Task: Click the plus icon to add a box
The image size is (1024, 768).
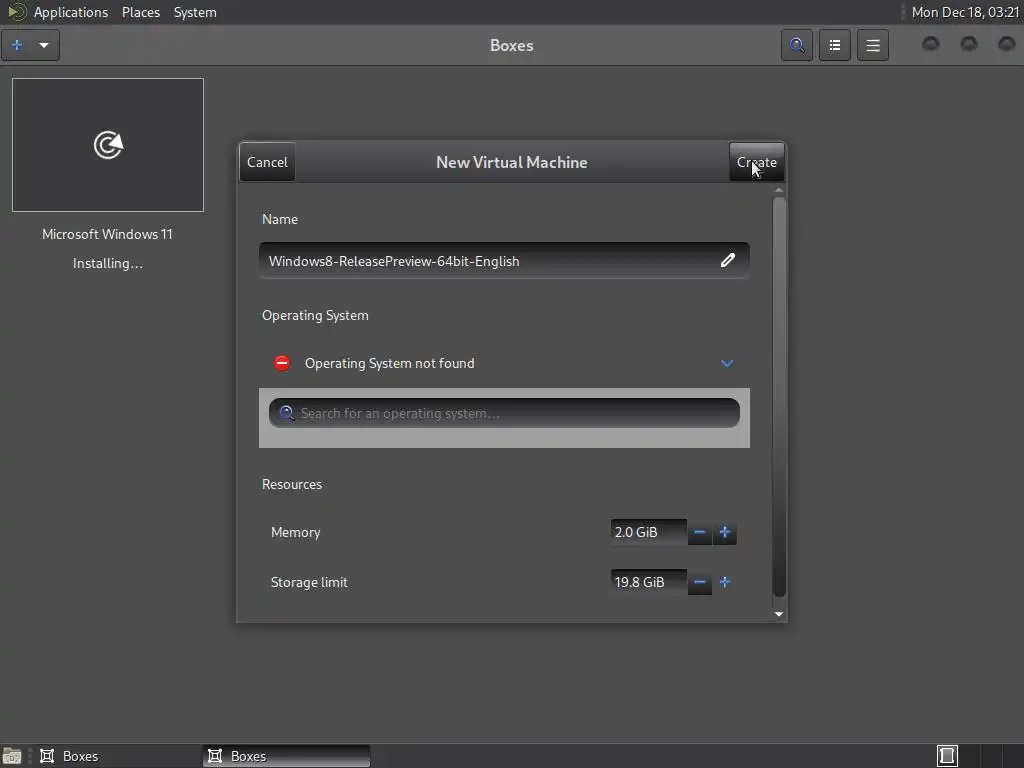Action: 17,45
